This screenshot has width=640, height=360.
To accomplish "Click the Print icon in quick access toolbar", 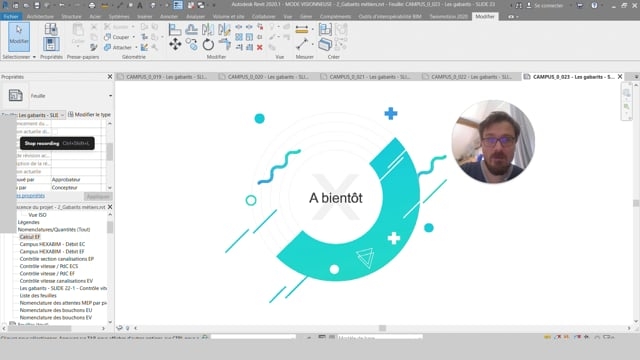I will [92, 6].
